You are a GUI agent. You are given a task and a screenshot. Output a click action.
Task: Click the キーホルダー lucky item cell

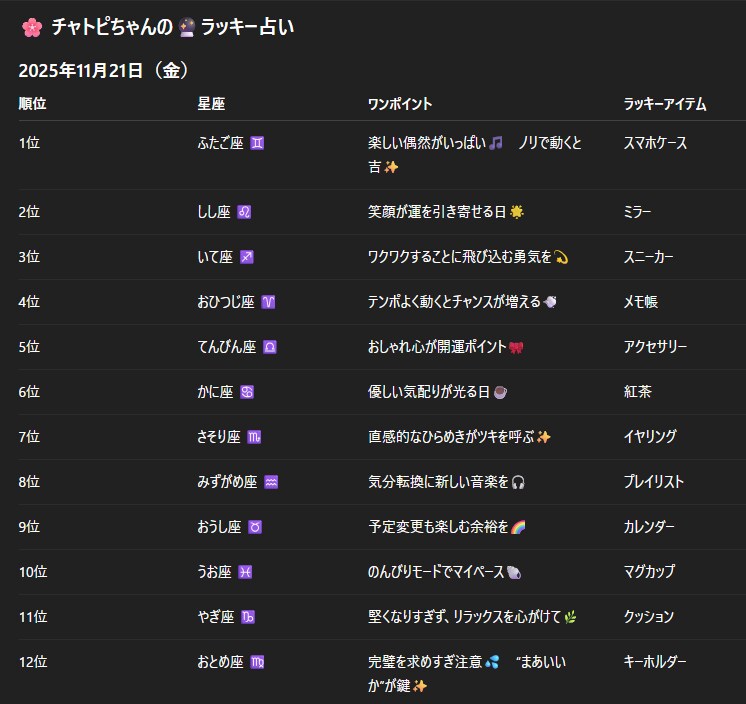click(x=655, y=662)
